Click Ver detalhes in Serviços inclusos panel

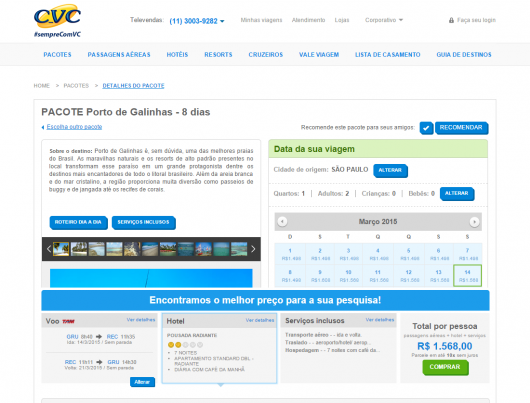coord(380,319)
